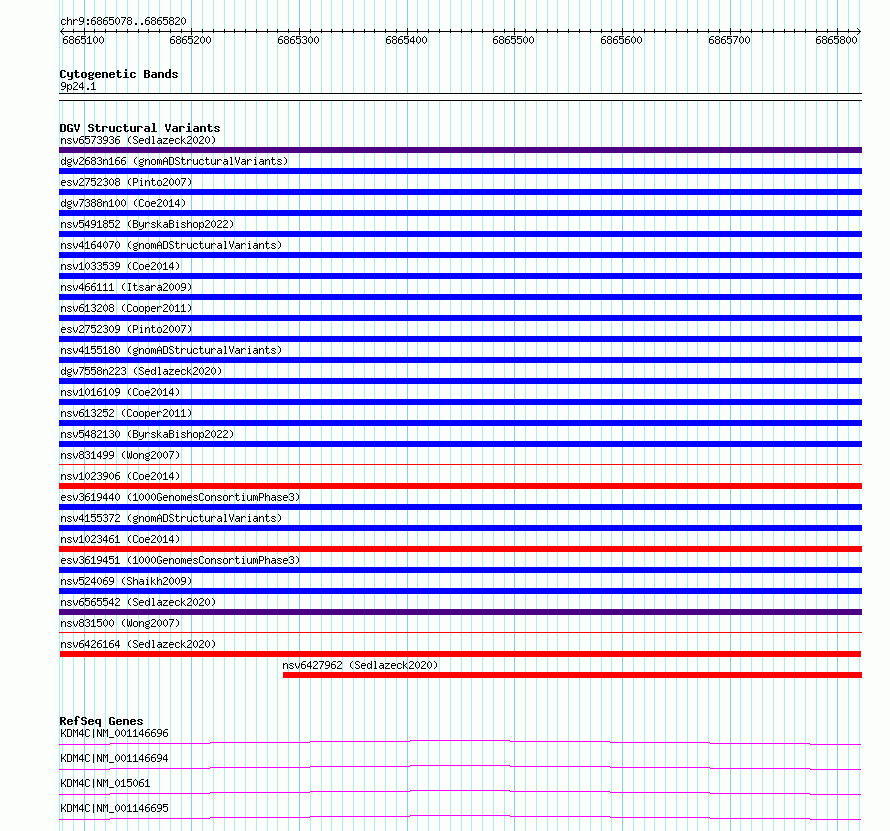This screenshot has height=831, width=890.
Task: Select nsv5482130 (ByrskaBishop2022) label
Action: [147, 434]
